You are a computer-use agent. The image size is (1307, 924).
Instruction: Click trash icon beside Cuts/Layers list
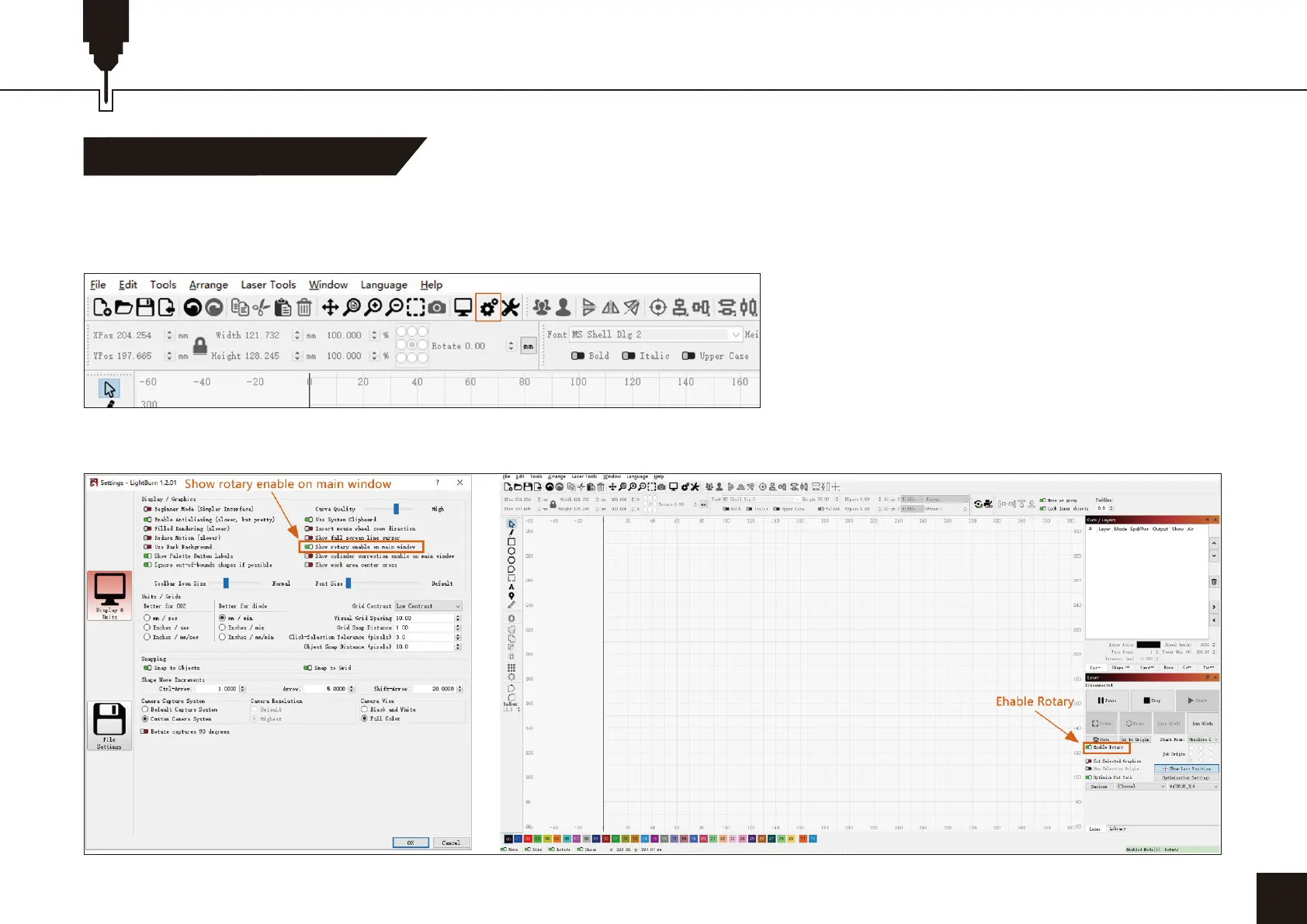pos(1214,582)
